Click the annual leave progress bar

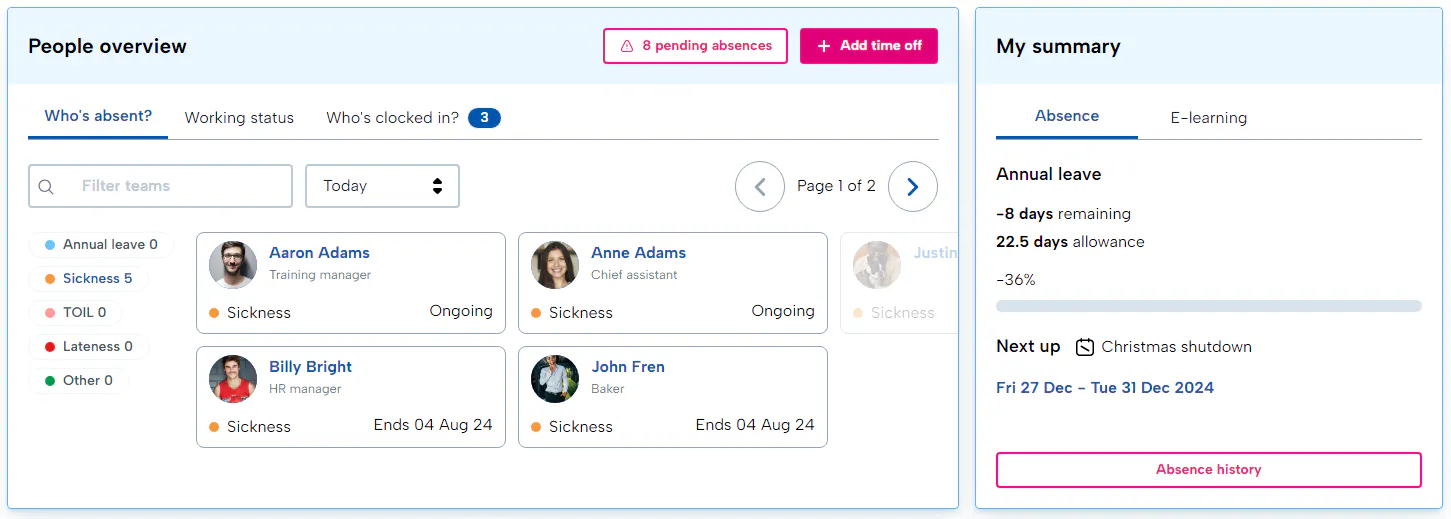1208,306
